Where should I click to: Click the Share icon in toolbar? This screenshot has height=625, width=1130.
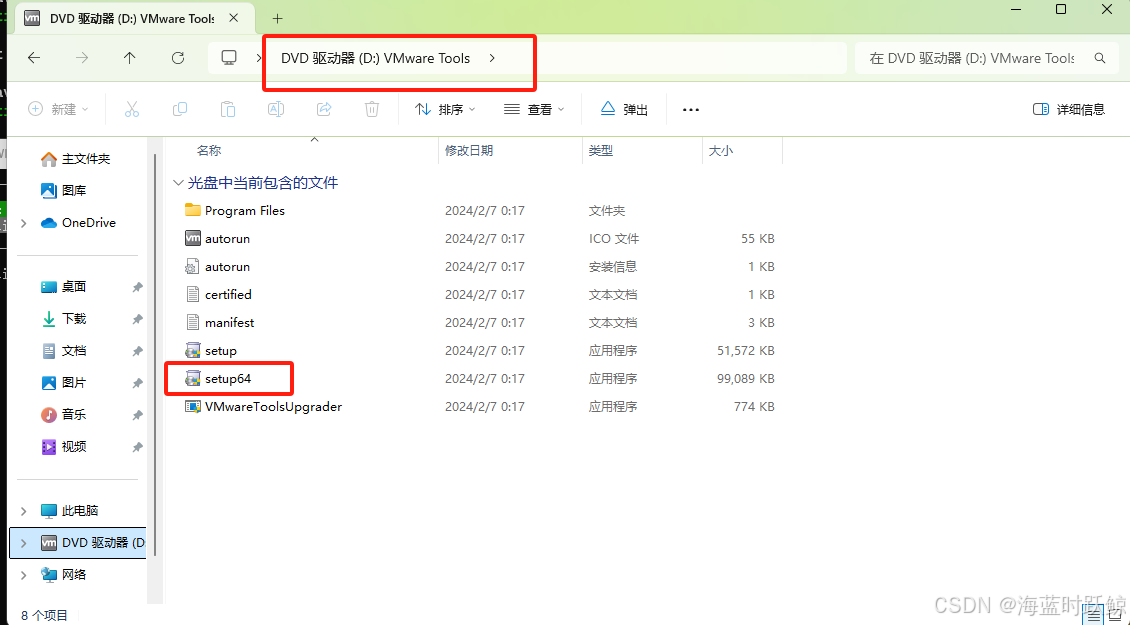[324, 109]
